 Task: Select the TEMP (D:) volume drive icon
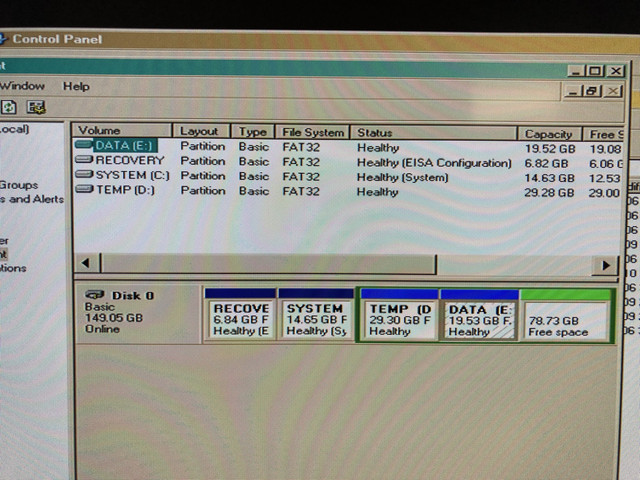click(84, 189)
